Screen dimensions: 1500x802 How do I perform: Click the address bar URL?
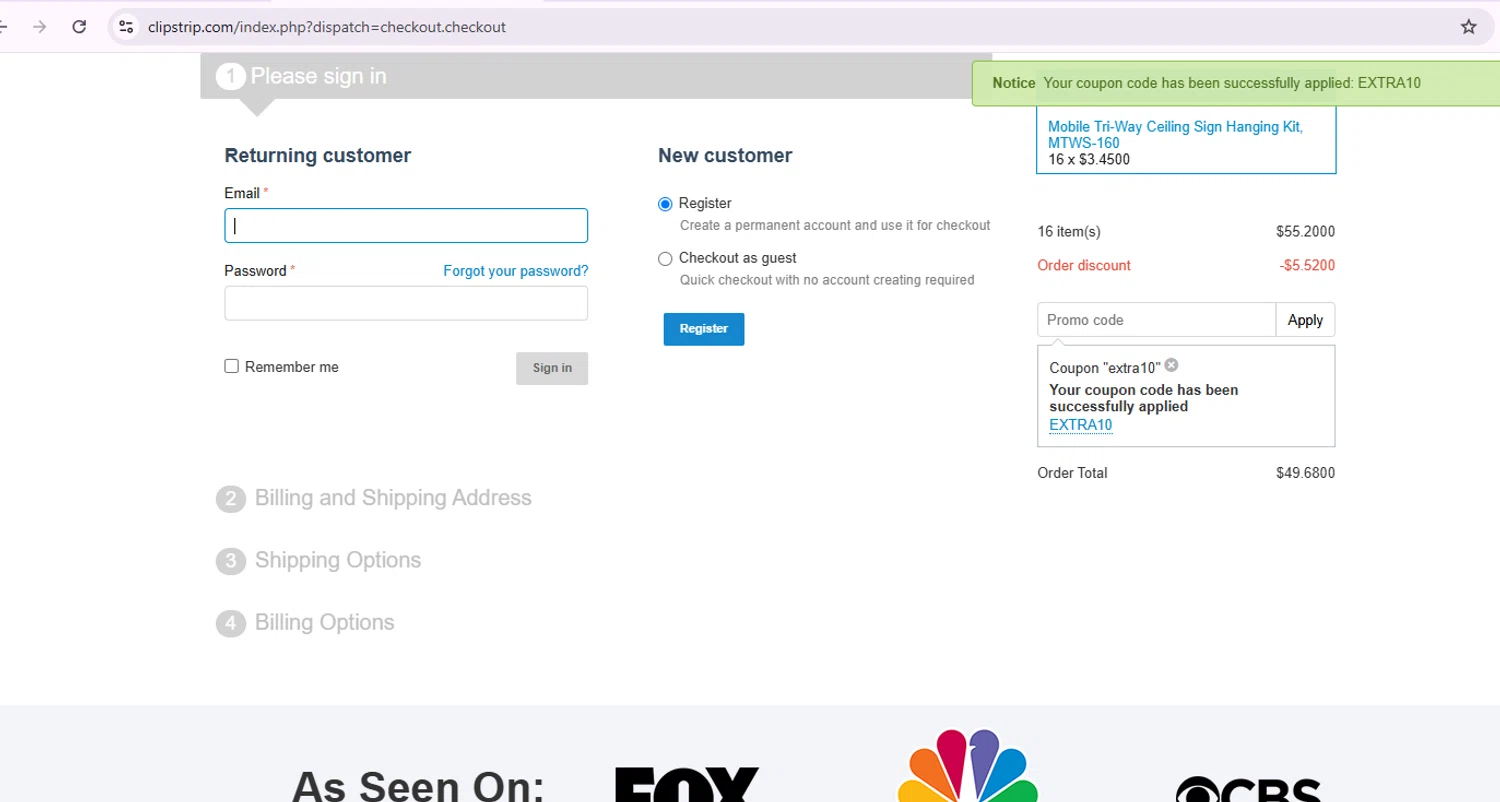point(326,27)
